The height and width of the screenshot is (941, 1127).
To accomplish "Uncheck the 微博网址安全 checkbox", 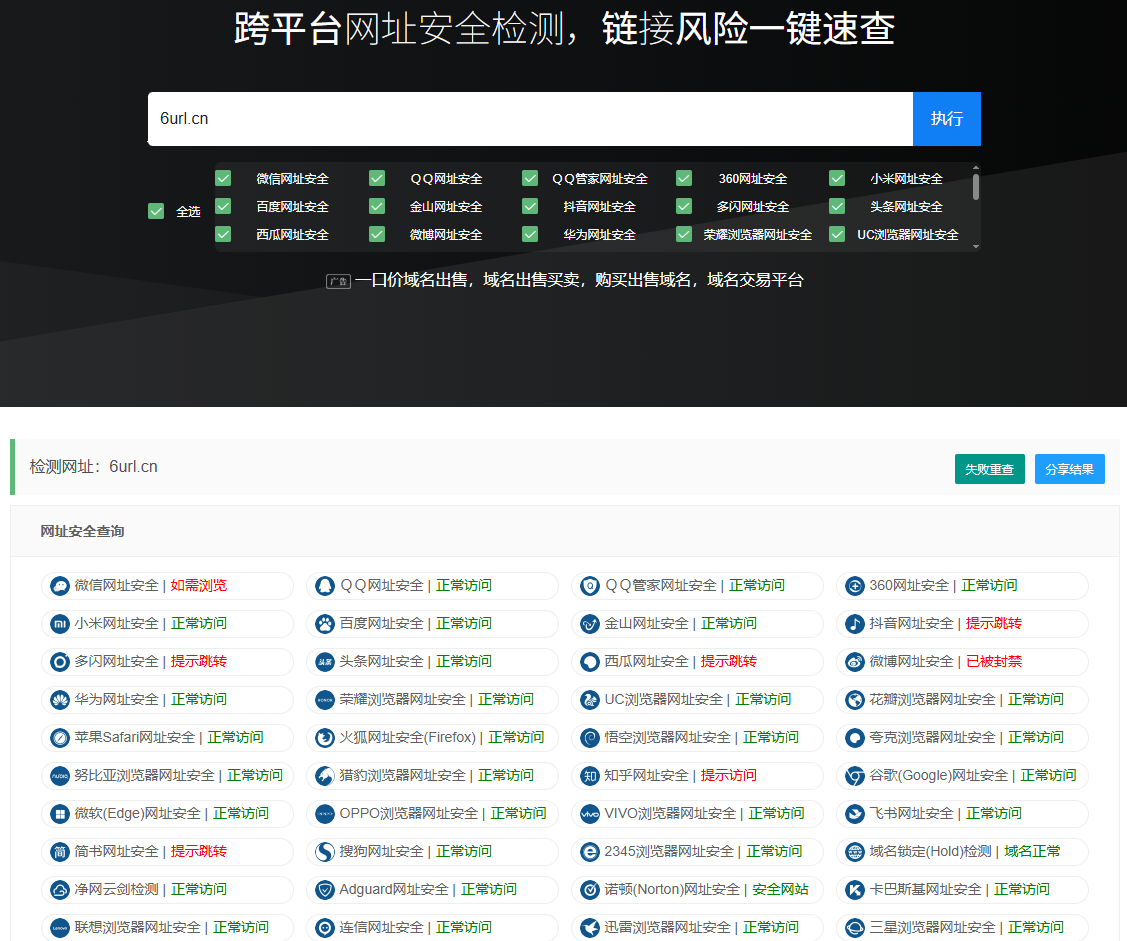I will pyautogui.click(x=377, y=234).
